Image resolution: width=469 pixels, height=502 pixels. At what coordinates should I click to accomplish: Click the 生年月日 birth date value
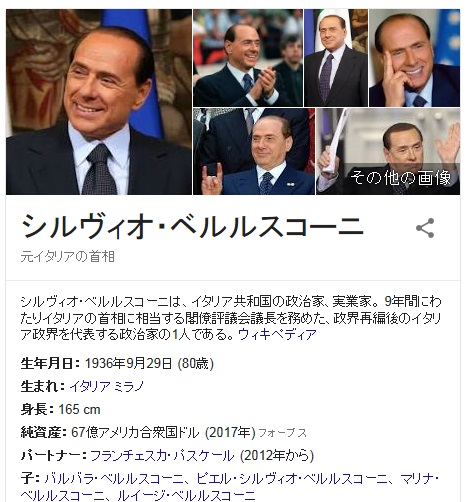(x=149, y=363)
